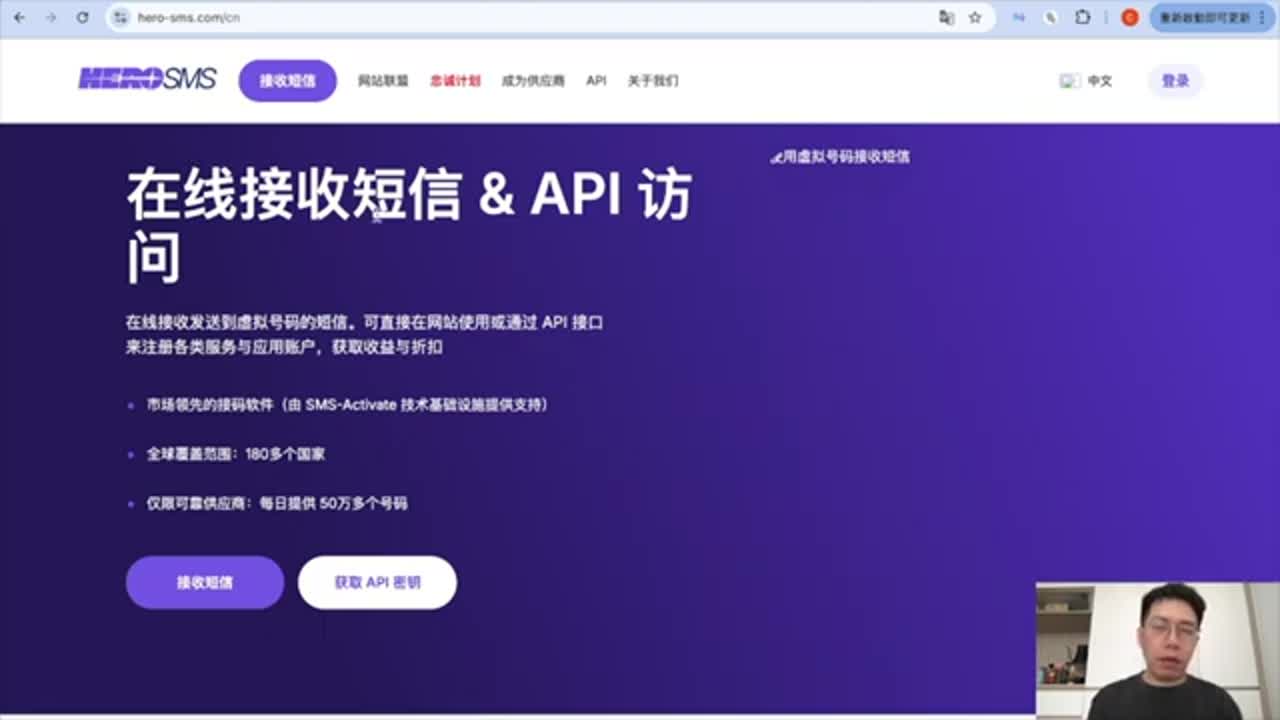Go back with the browser back arrow
This screenshot has height=720, width=1280.
pos(19,17)
